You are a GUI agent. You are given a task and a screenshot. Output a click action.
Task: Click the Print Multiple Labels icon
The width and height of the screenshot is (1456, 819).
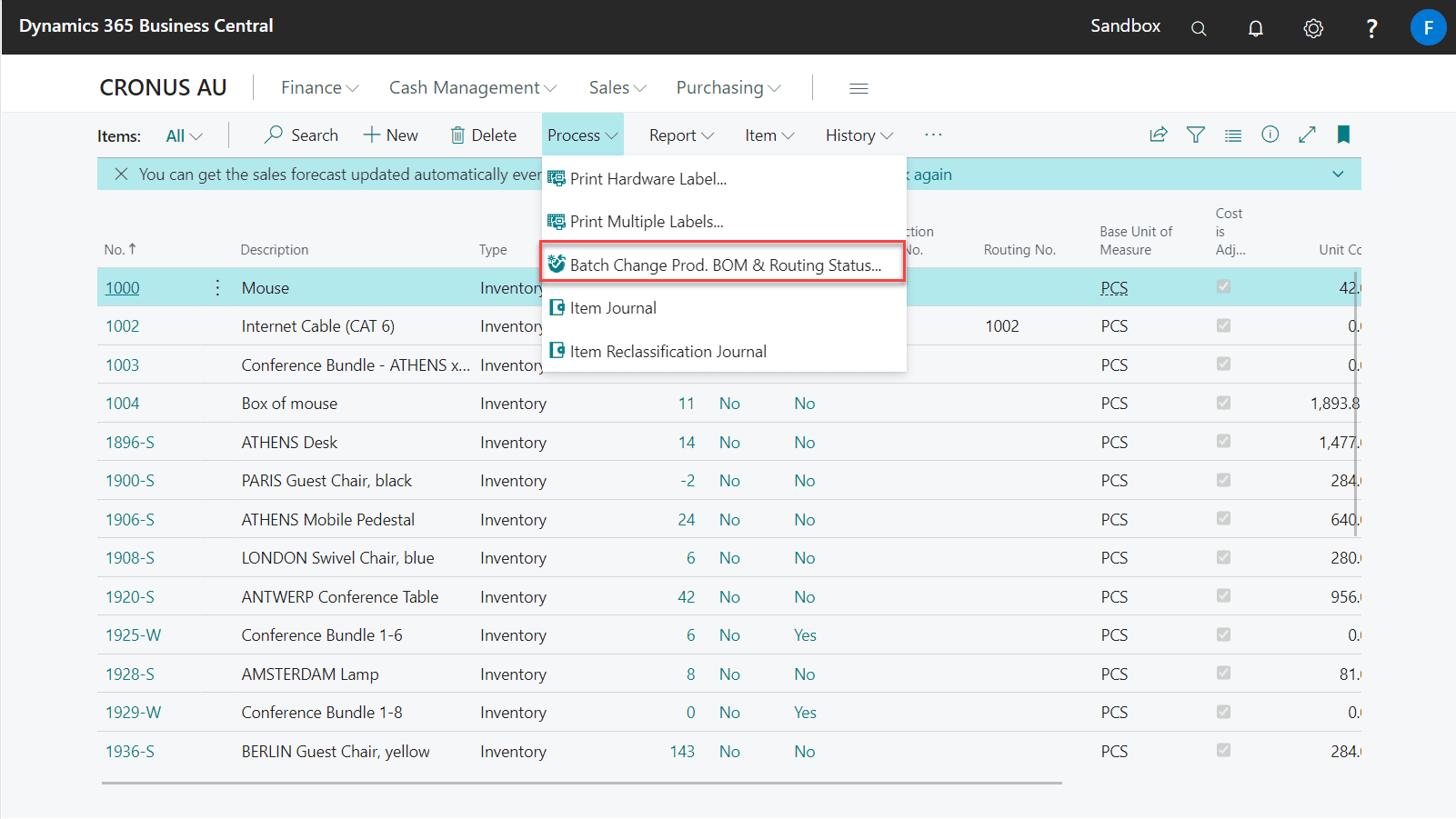[557, 222]
